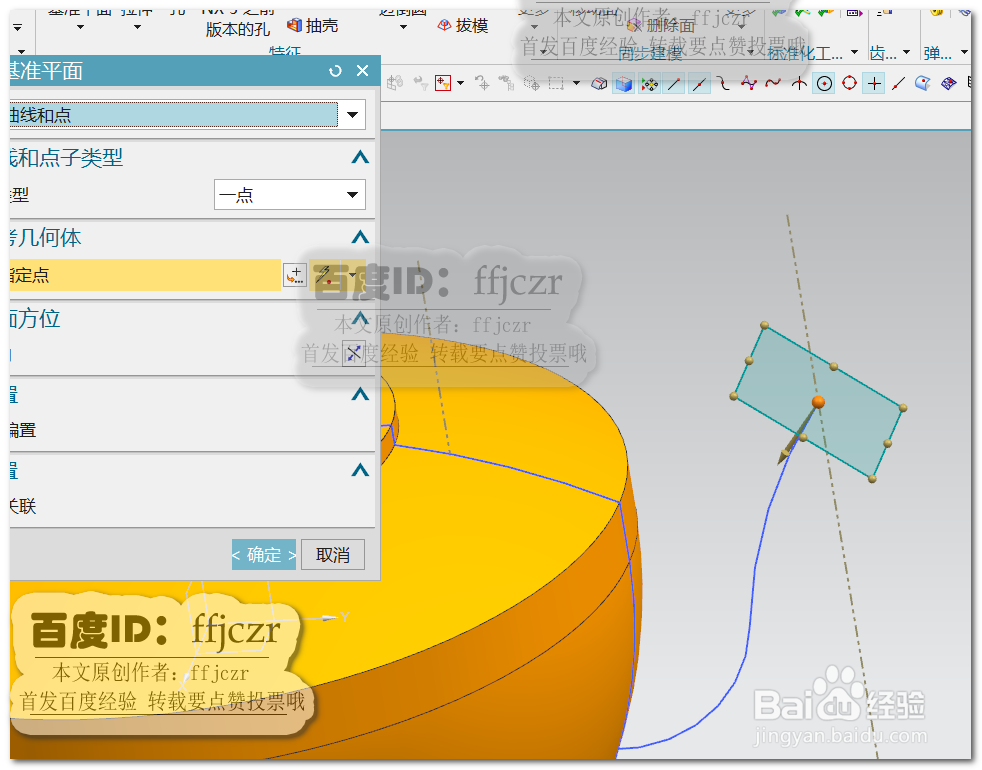Toggle the enable snap point icon with yellow diamond

click(x=649, y=83)
